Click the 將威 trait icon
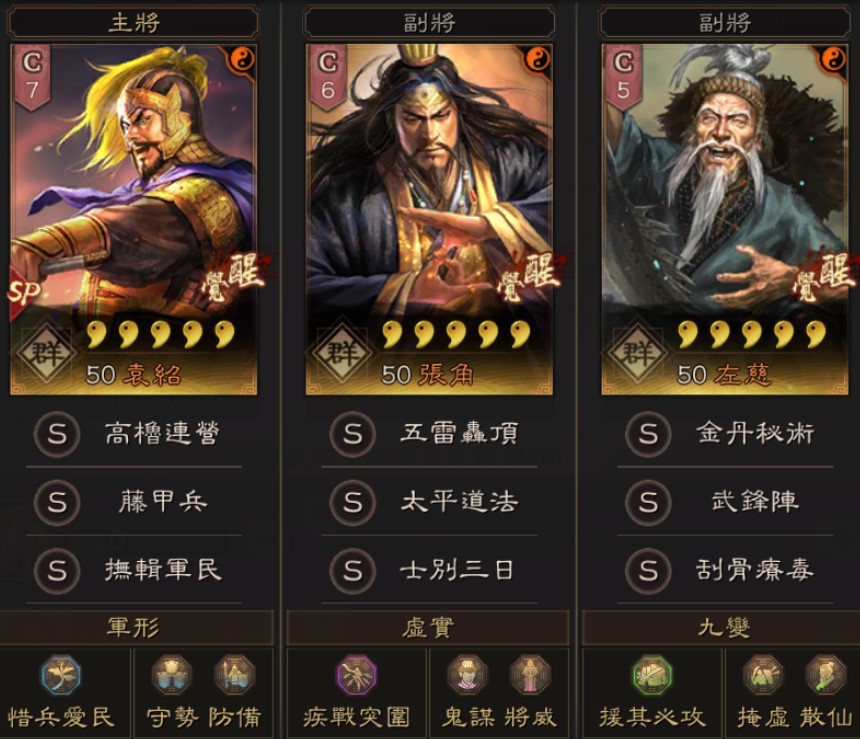This screenshot has height=739, width=860. (x=530, y=675)
